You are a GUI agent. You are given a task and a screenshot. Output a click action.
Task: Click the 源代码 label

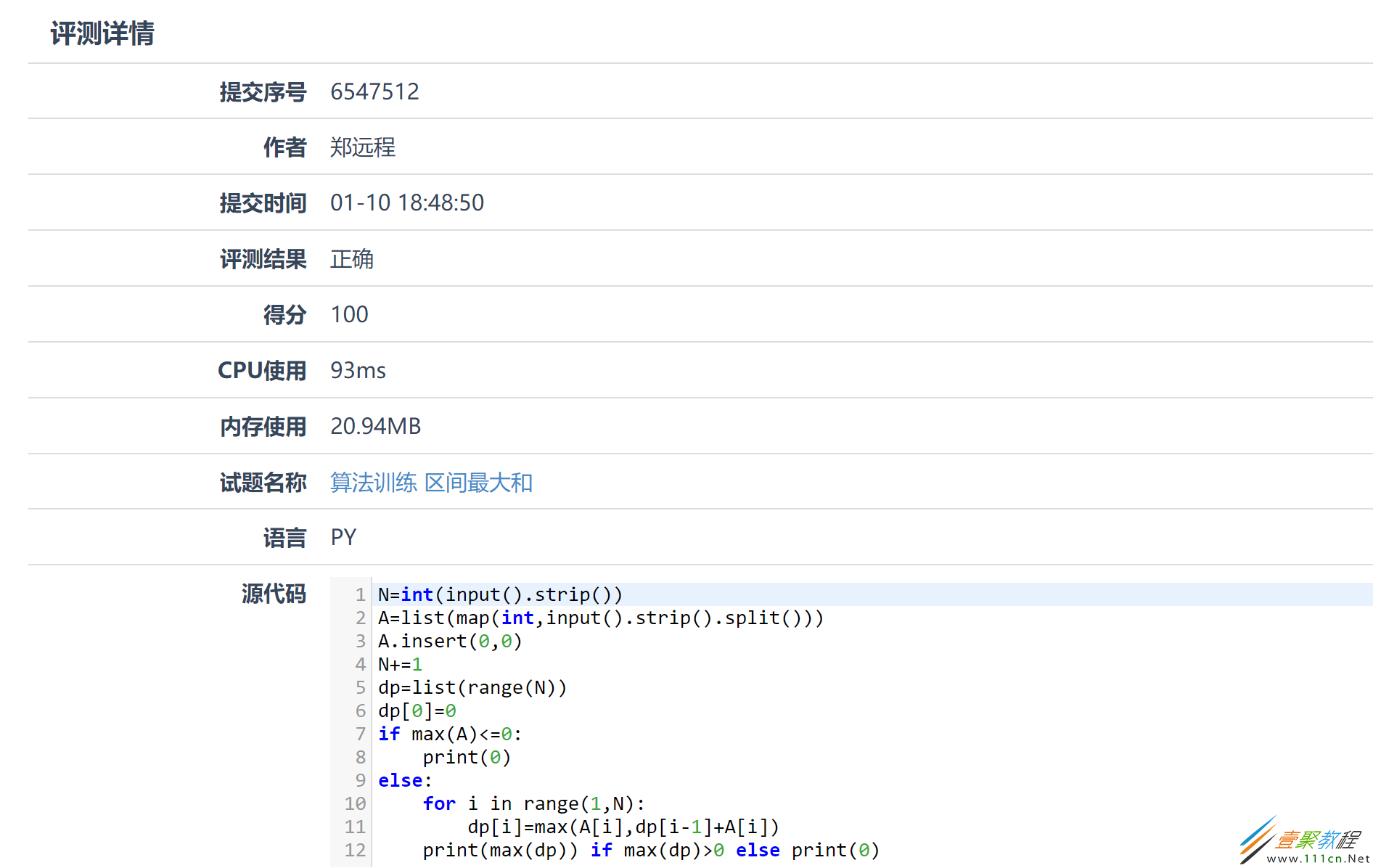[274, 594]
